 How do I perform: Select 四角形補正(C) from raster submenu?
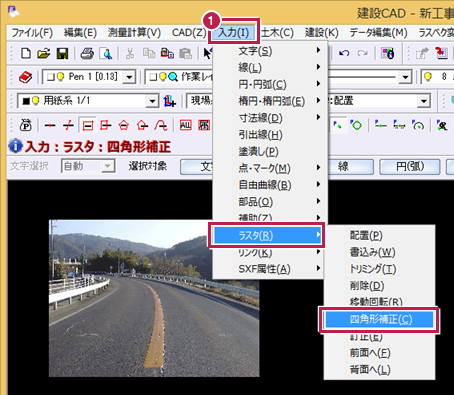379,320
